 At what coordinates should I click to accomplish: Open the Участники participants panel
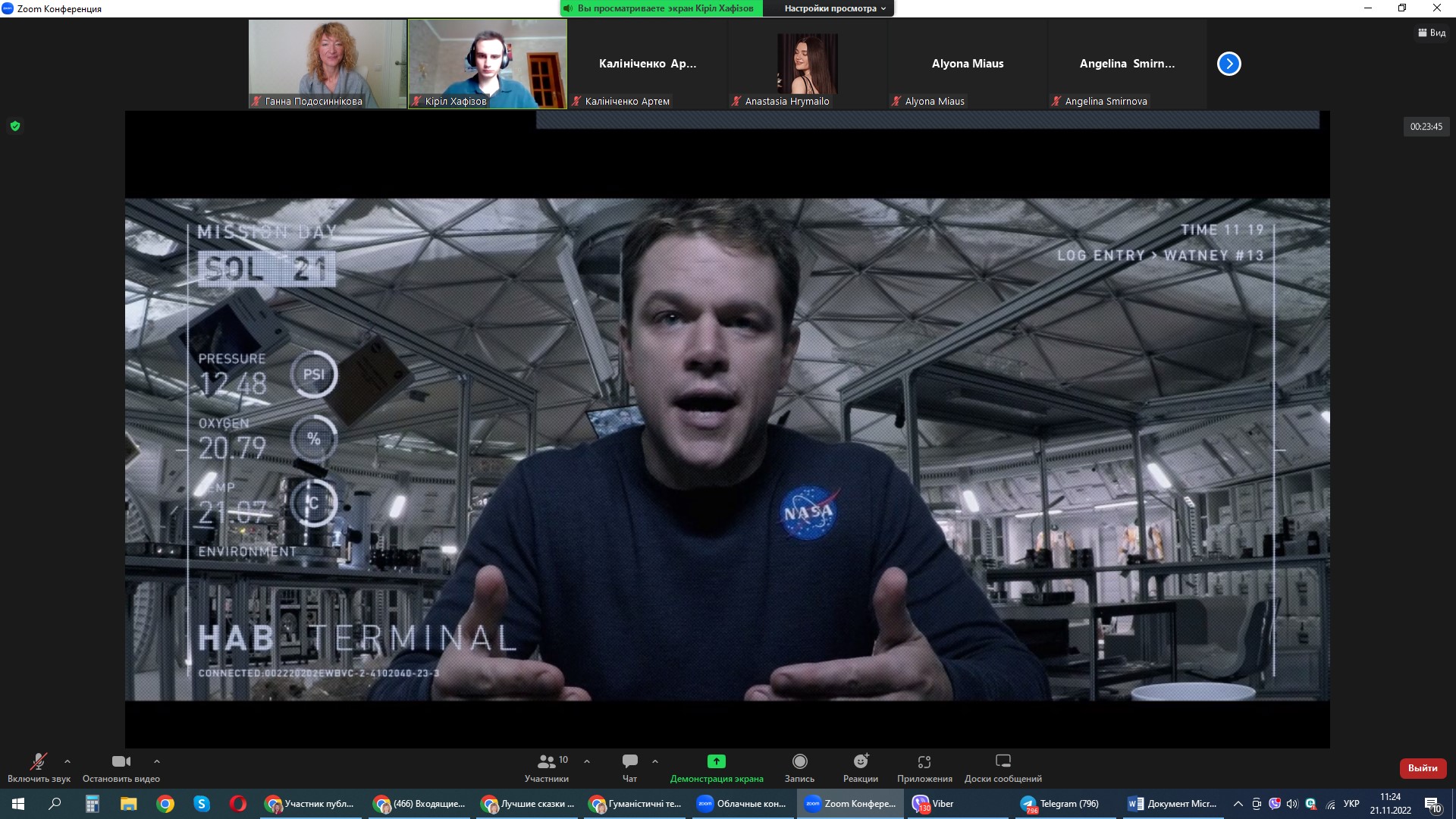point(546,767)
